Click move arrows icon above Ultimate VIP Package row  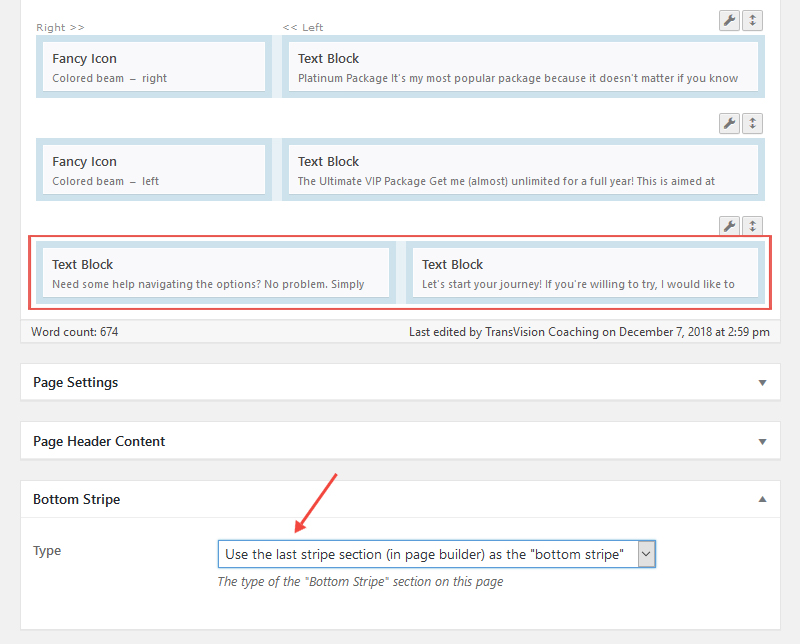coord(752,123)
